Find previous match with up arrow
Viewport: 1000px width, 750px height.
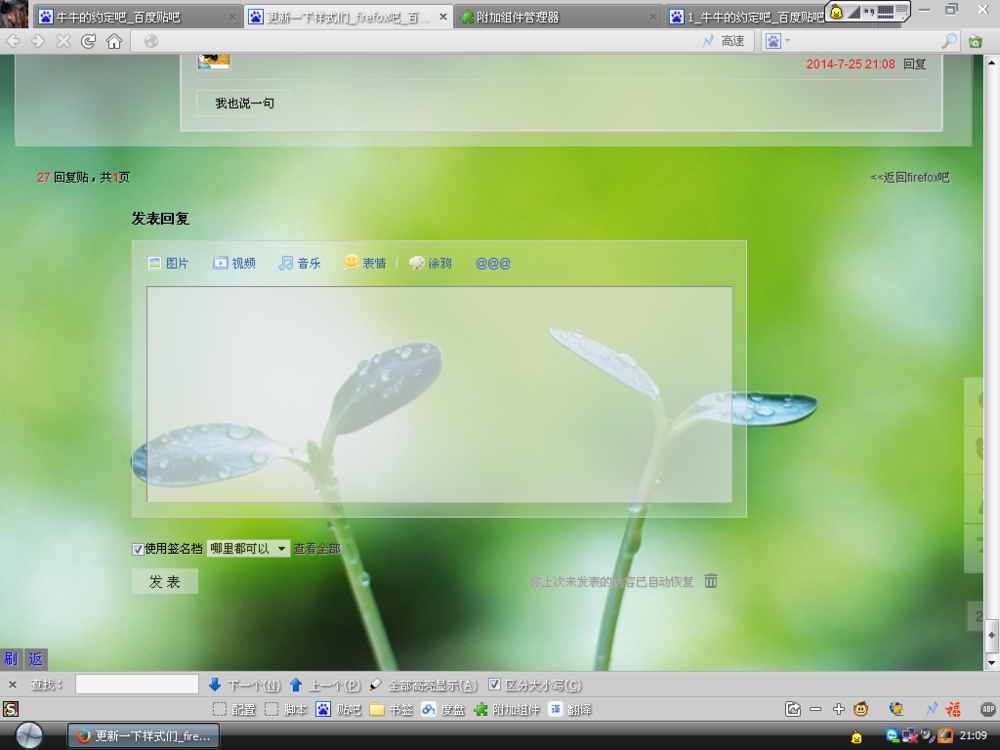coord(296,685)
